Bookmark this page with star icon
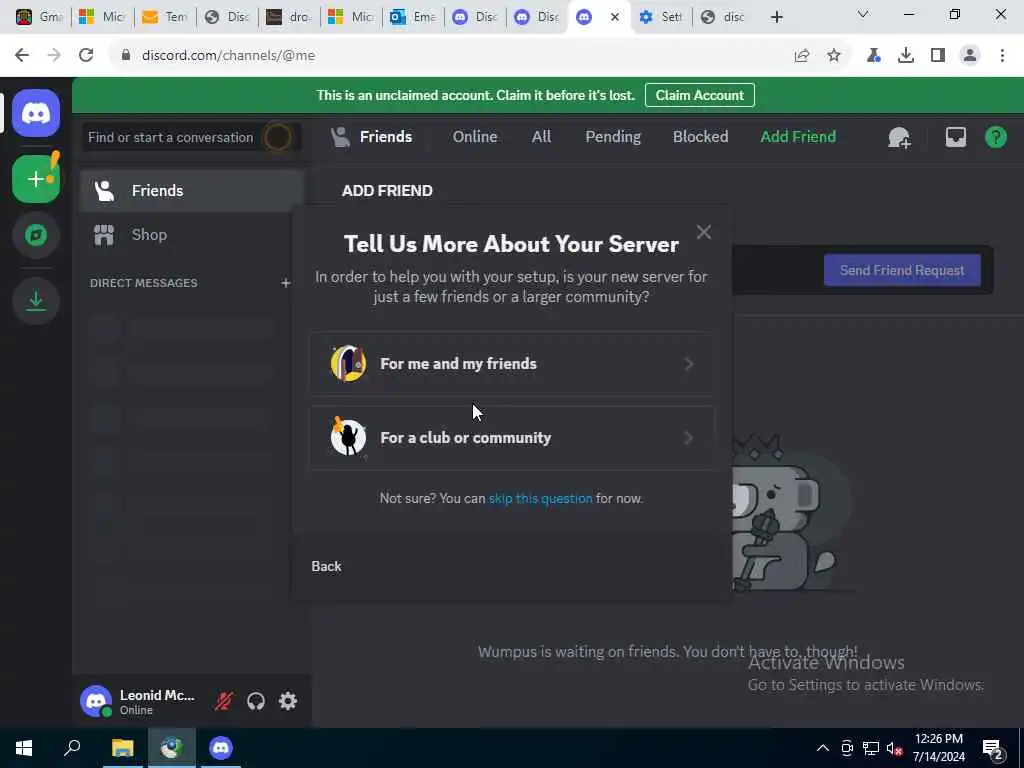The image size is (1024, 768). pyautogui.click(x=833, y=56)
